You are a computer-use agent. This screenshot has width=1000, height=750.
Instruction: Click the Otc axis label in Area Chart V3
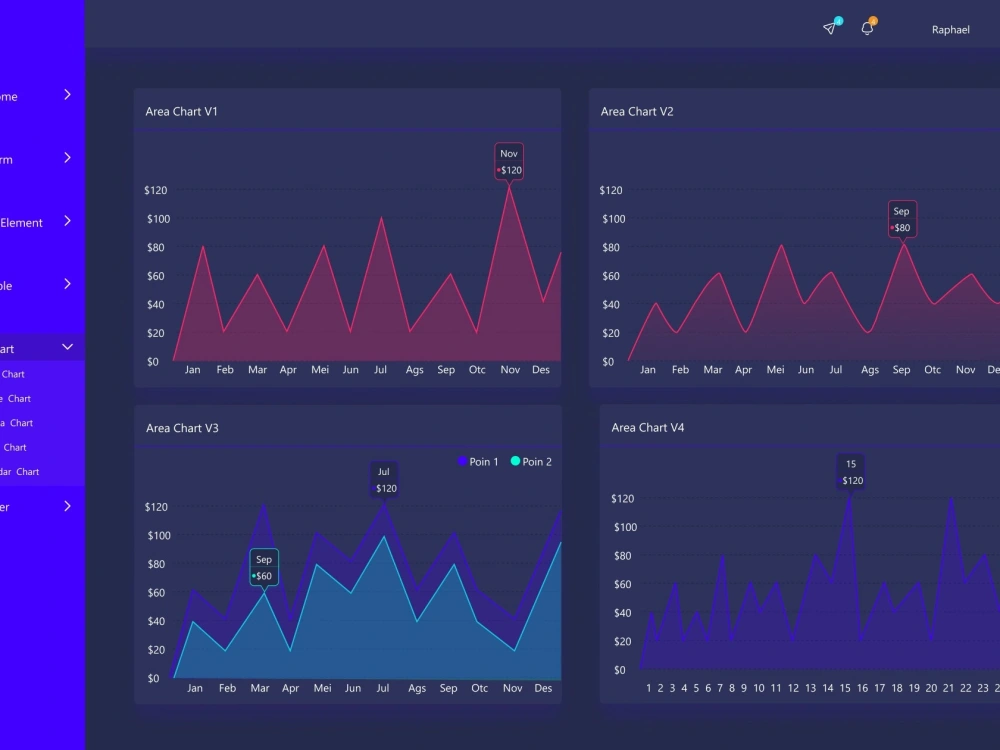(x=480, y=688)
